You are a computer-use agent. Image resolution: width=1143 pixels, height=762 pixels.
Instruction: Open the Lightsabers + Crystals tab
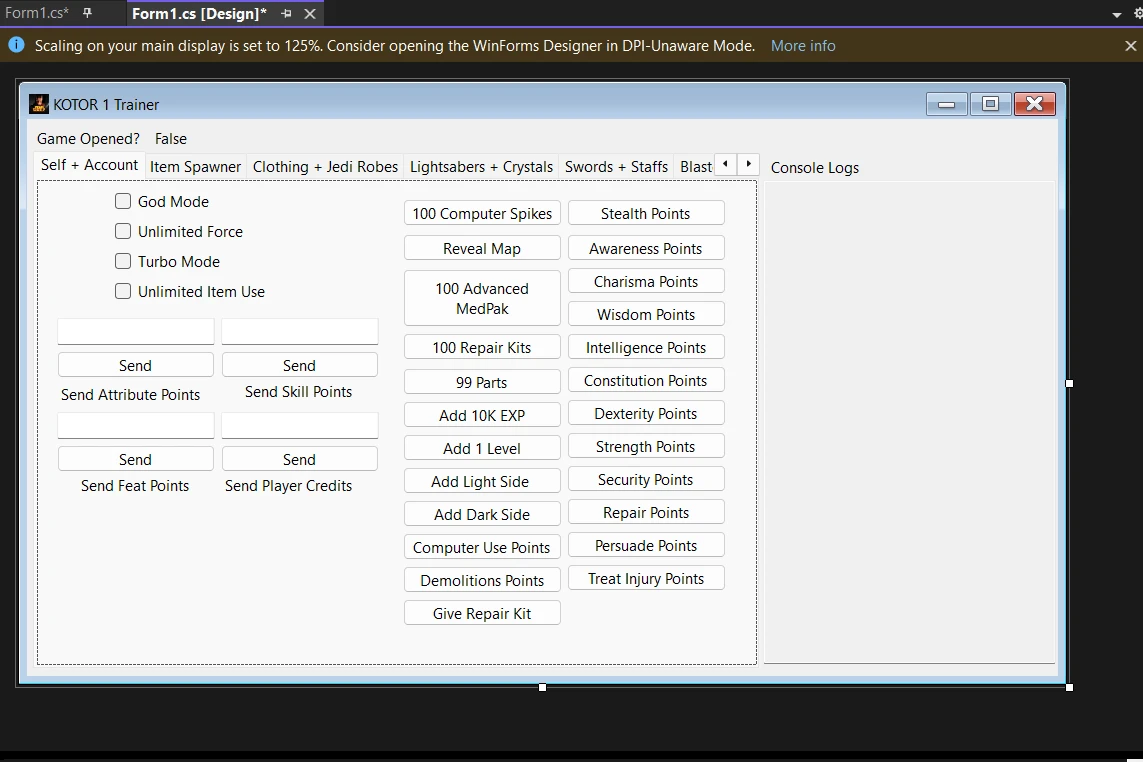click(481, 167)
